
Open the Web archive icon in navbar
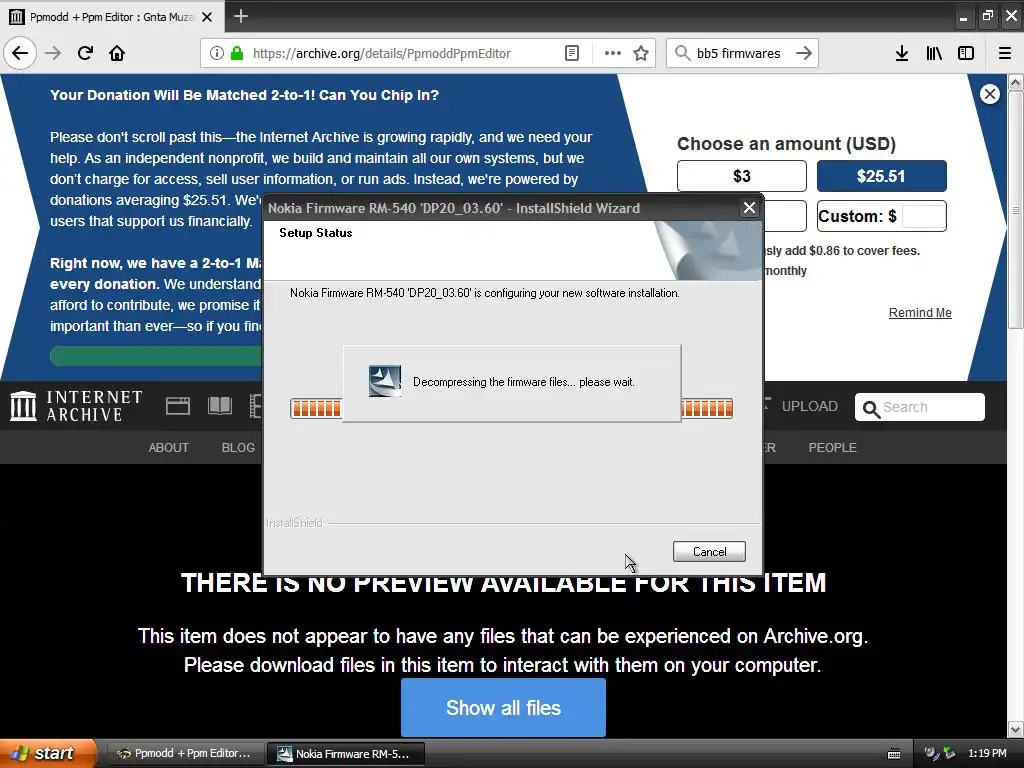coord(178,406)
